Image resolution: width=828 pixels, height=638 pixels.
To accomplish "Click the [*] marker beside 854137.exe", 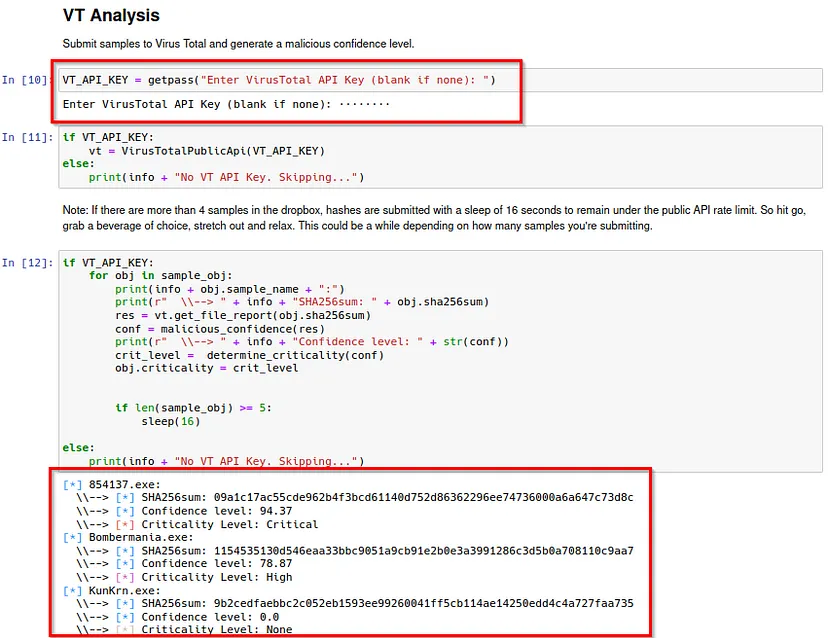I will pyautogui.click(x=72, y=484).
